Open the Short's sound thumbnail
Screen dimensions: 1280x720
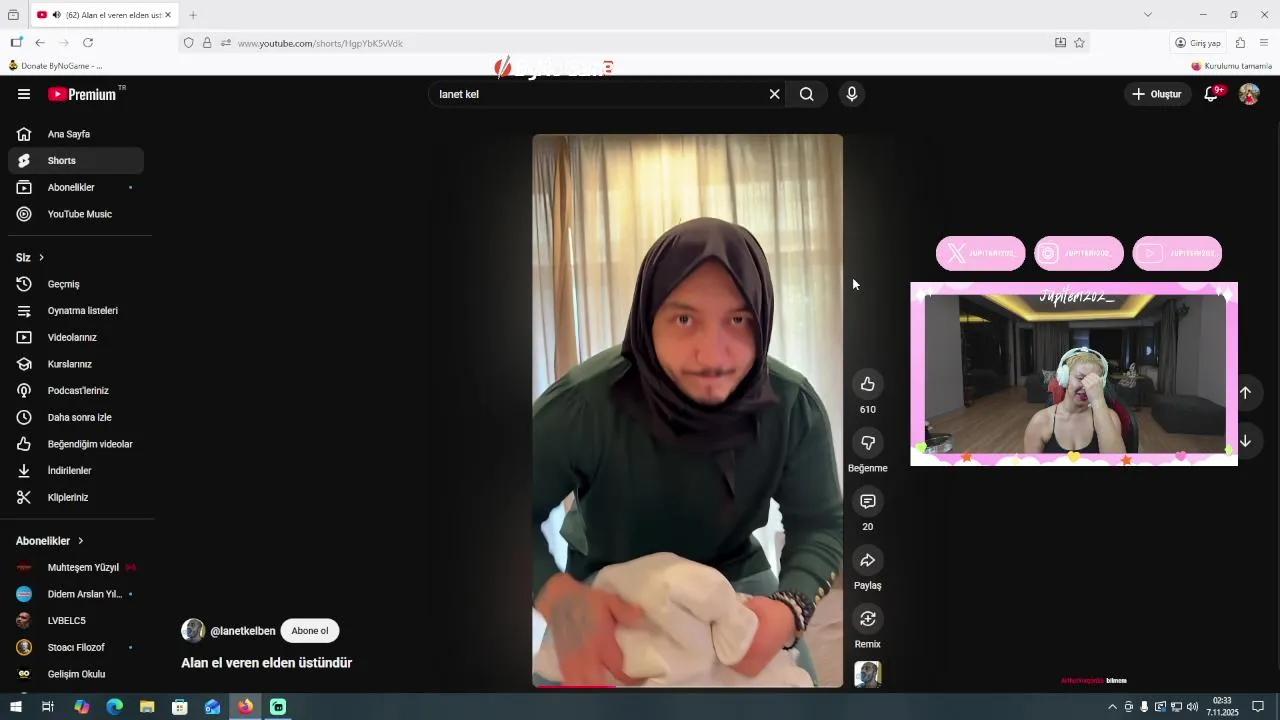868,674
